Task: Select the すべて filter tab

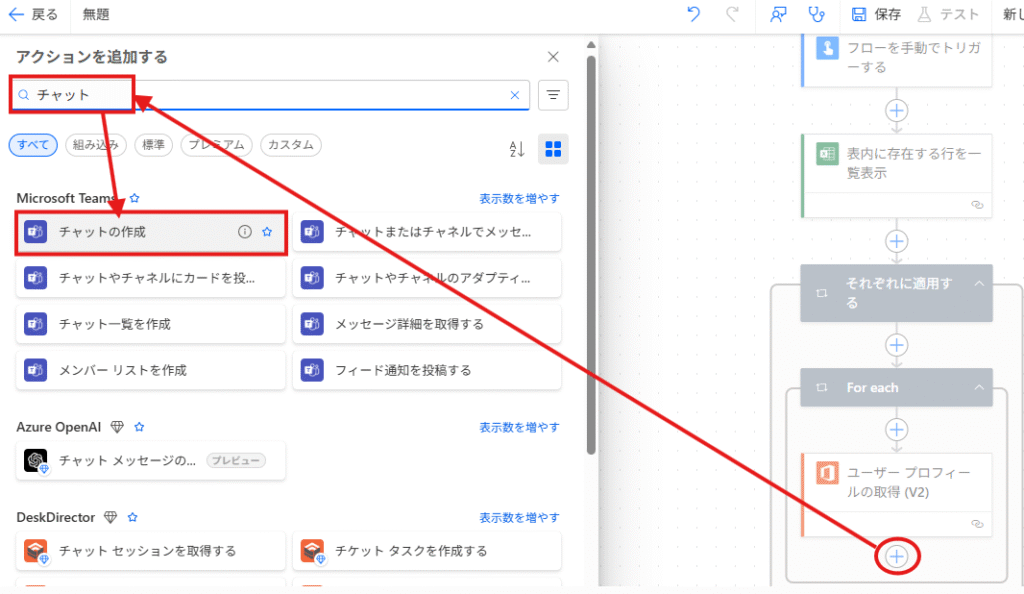Action: 33,145
